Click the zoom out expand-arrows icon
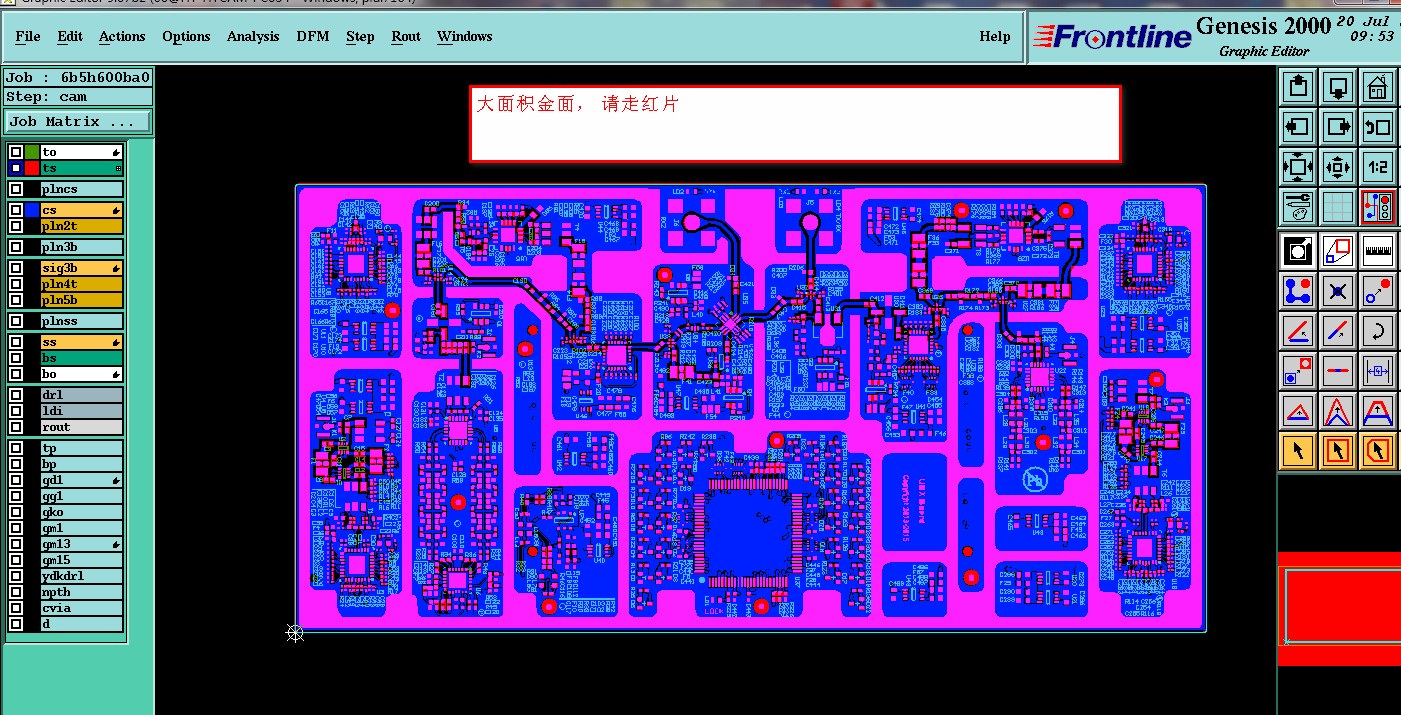Screen dimensions: 1401x715 coord(1298,167)
